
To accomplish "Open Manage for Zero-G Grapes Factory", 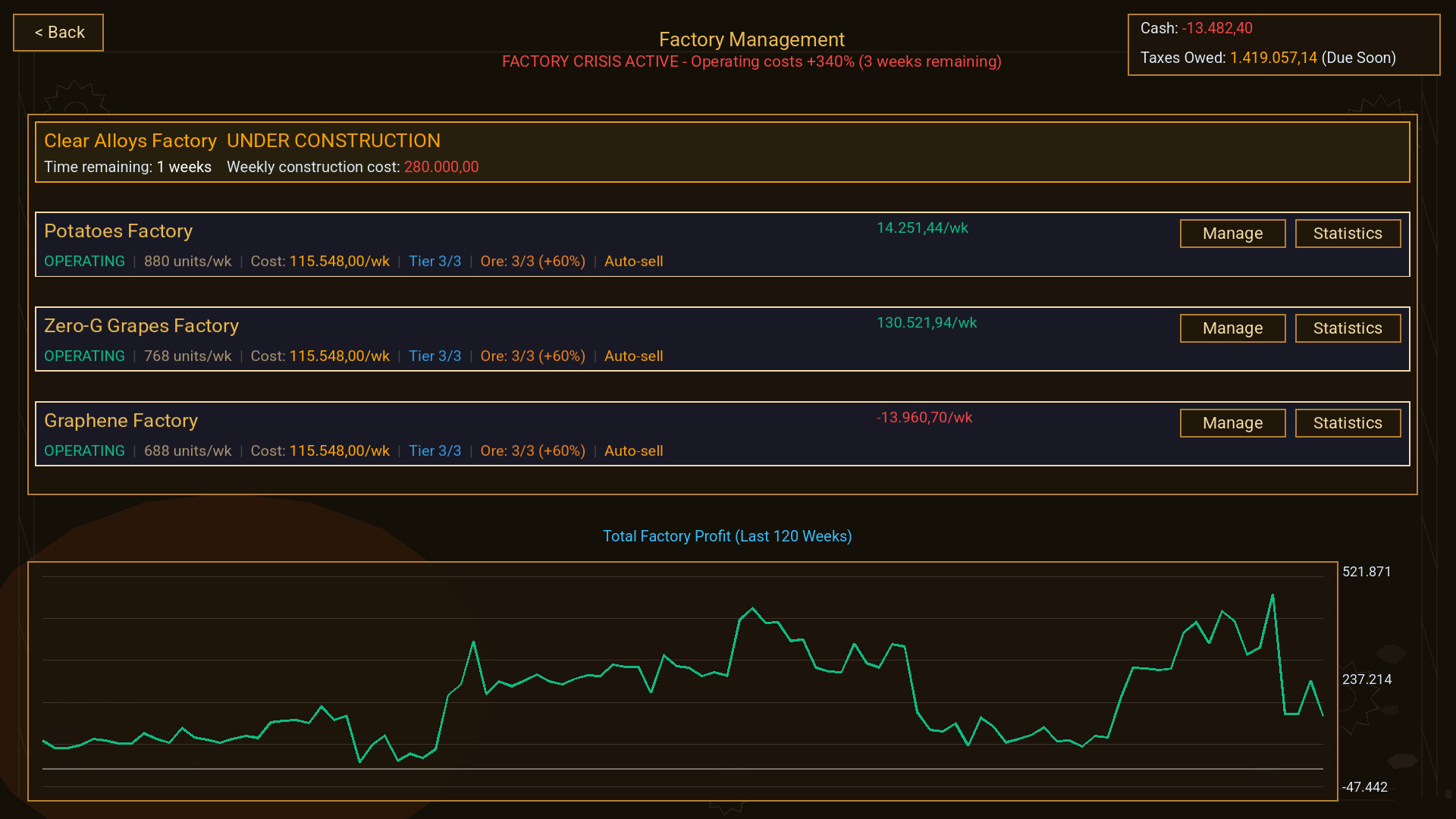I will coord(1232,328).
